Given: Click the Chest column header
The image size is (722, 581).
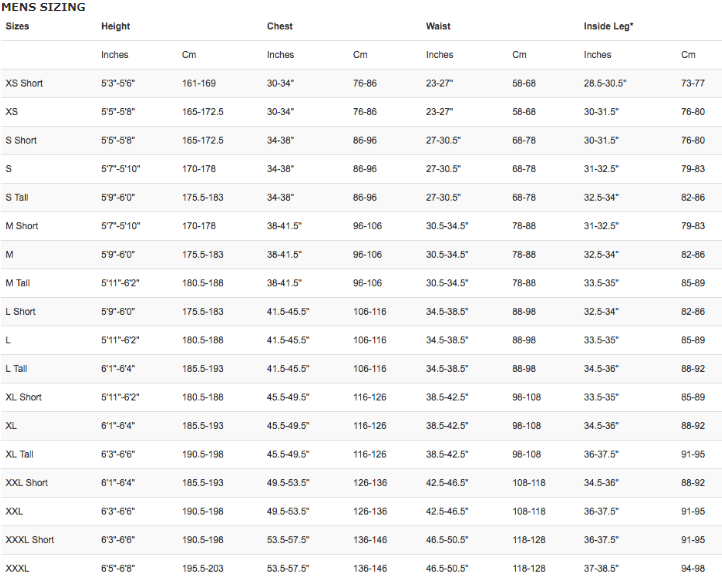Looking at the screenshot, I should (x=279, y=26).
